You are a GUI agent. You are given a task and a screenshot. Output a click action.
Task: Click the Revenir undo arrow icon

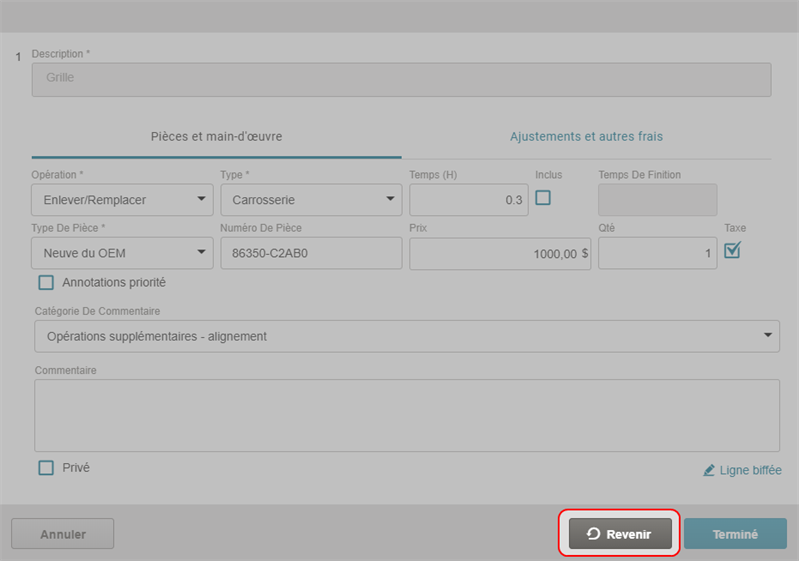point(593,534)
